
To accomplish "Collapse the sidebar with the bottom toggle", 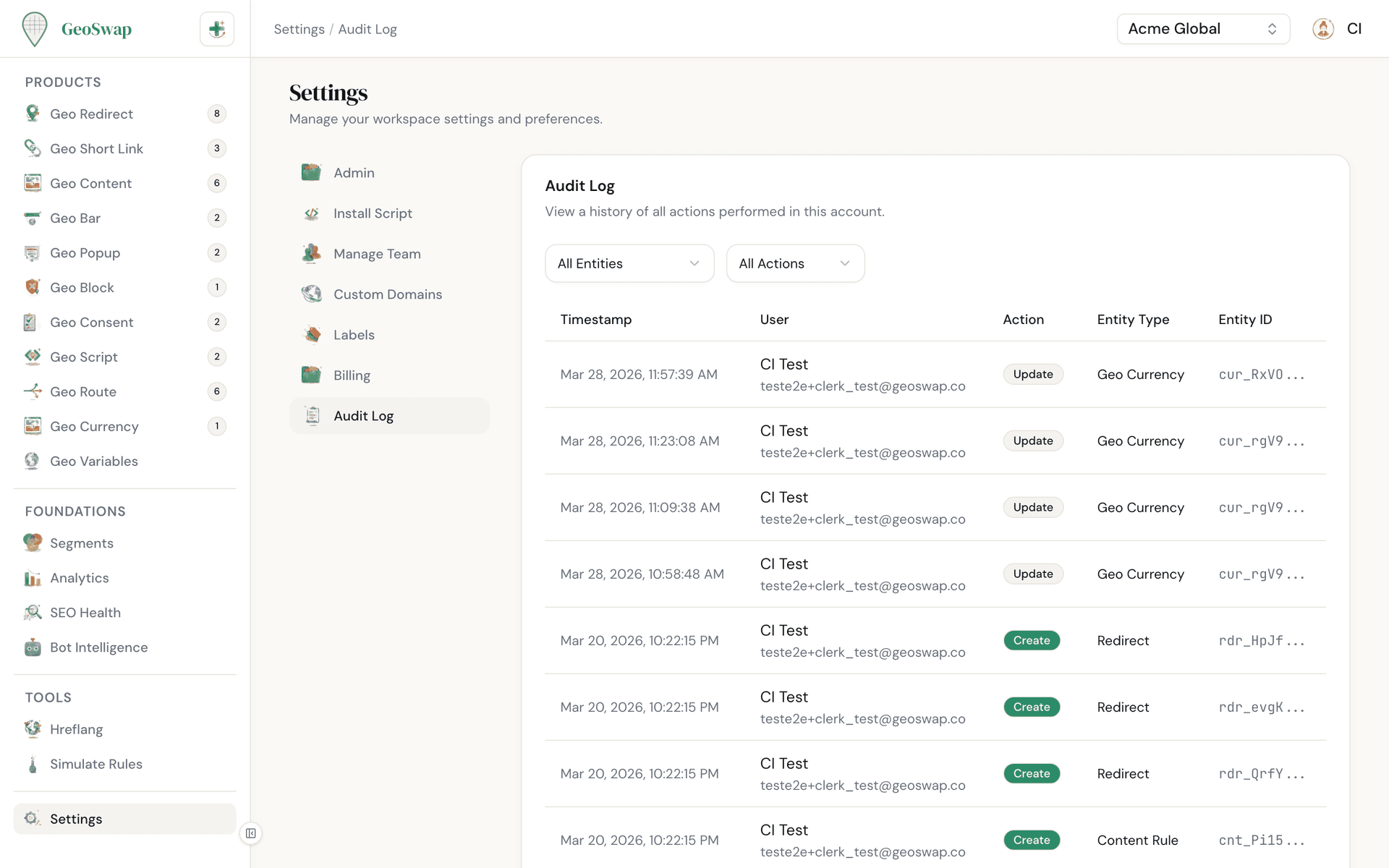I will click(x=250, y=833).
